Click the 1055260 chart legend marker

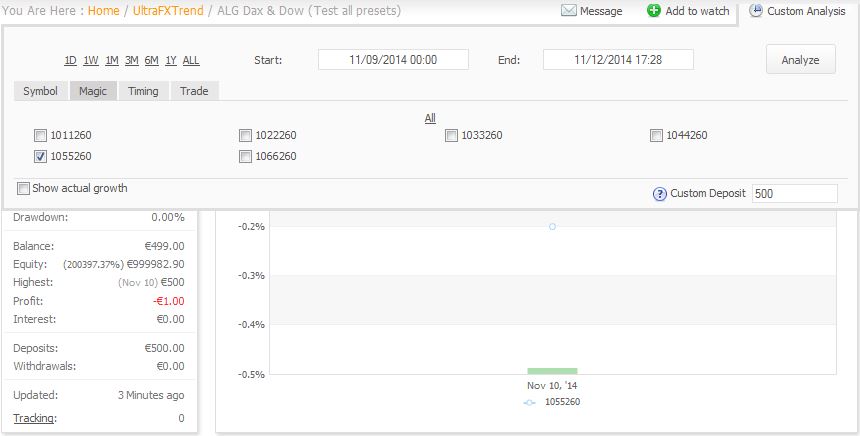[530, 402]
